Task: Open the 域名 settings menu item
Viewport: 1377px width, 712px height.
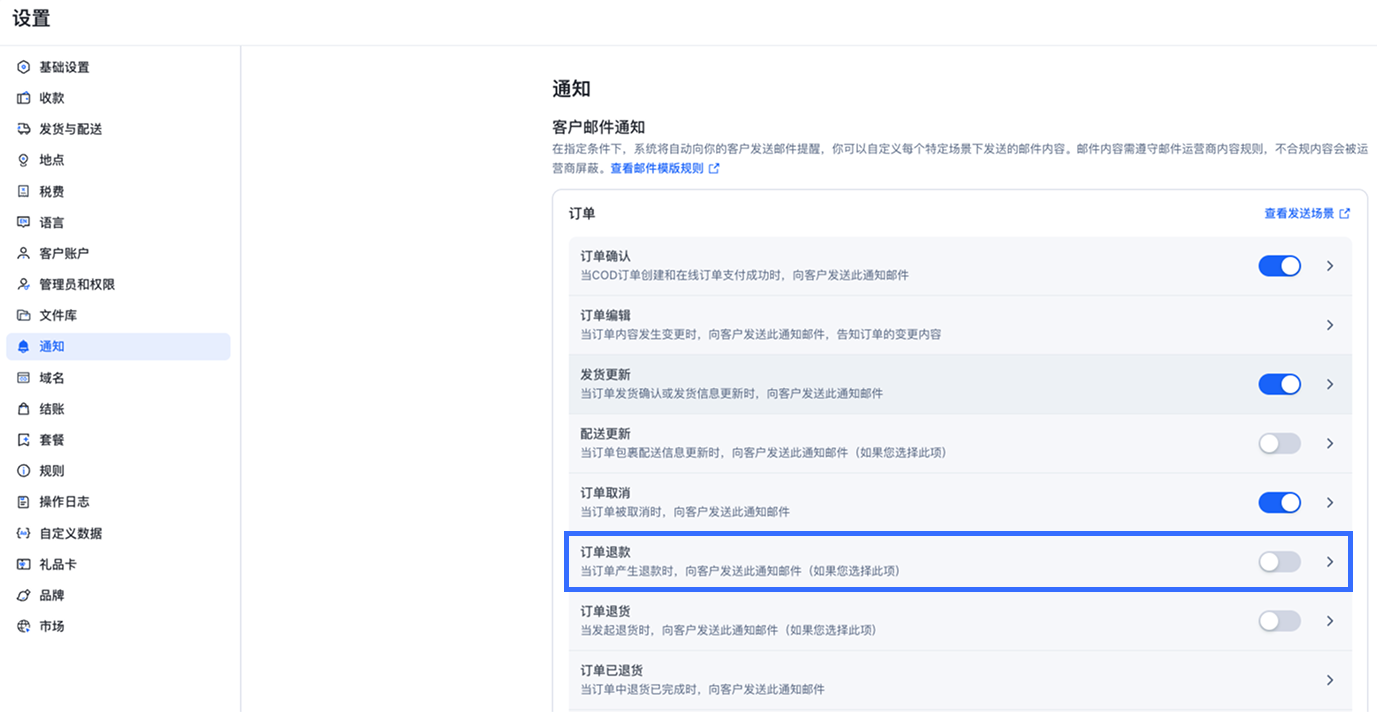Action: tap(52, 378)
